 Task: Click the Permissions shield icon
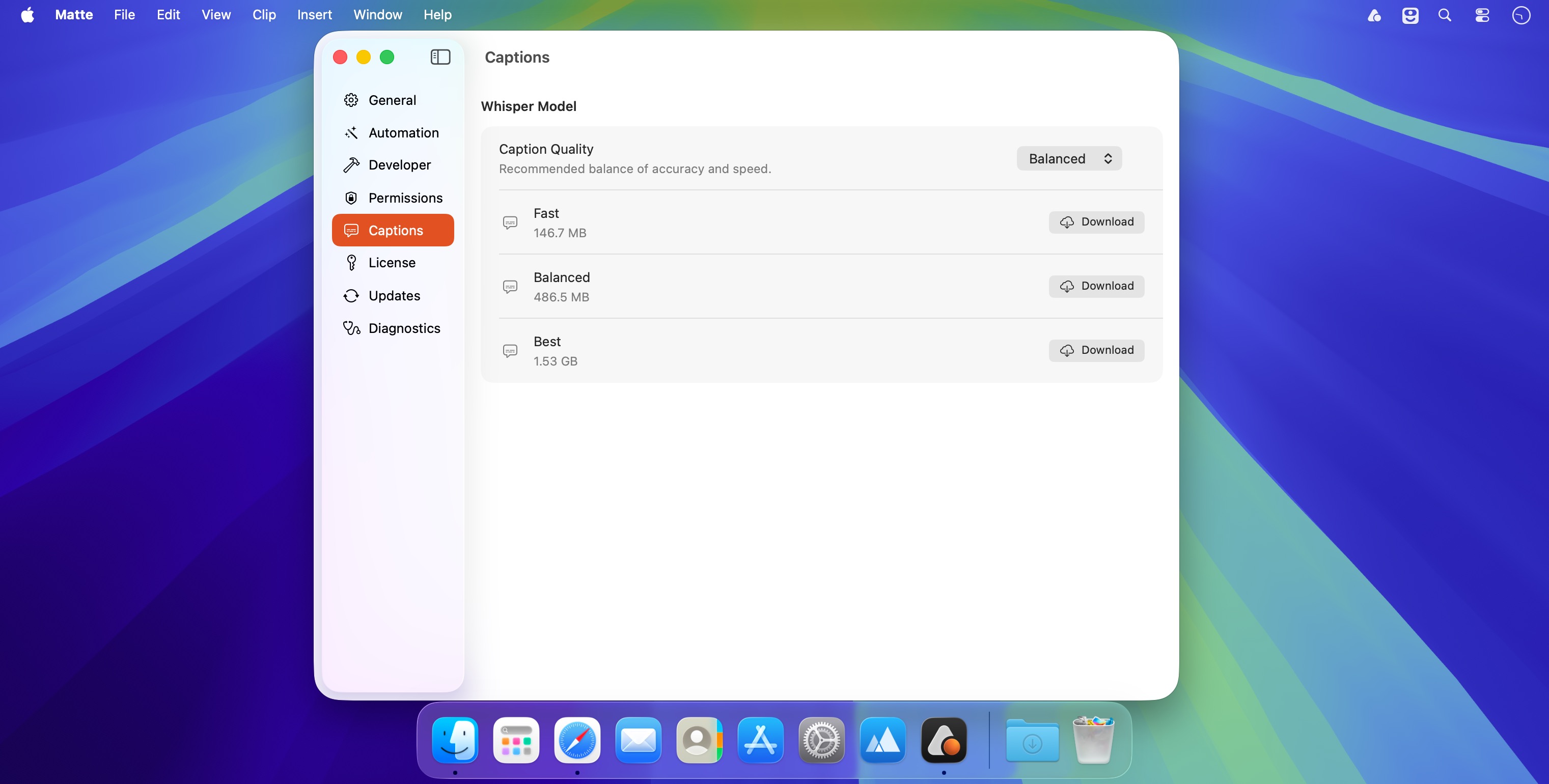(x=351, y=198)
